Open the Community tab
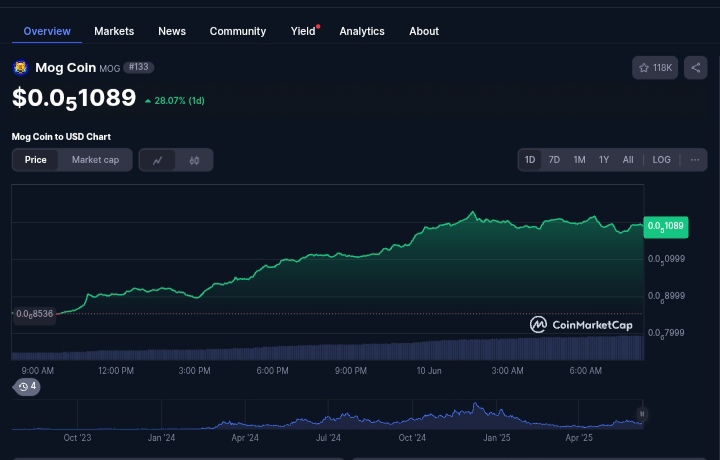The height and width of the screenshot is (460, 720). [238, 31]
